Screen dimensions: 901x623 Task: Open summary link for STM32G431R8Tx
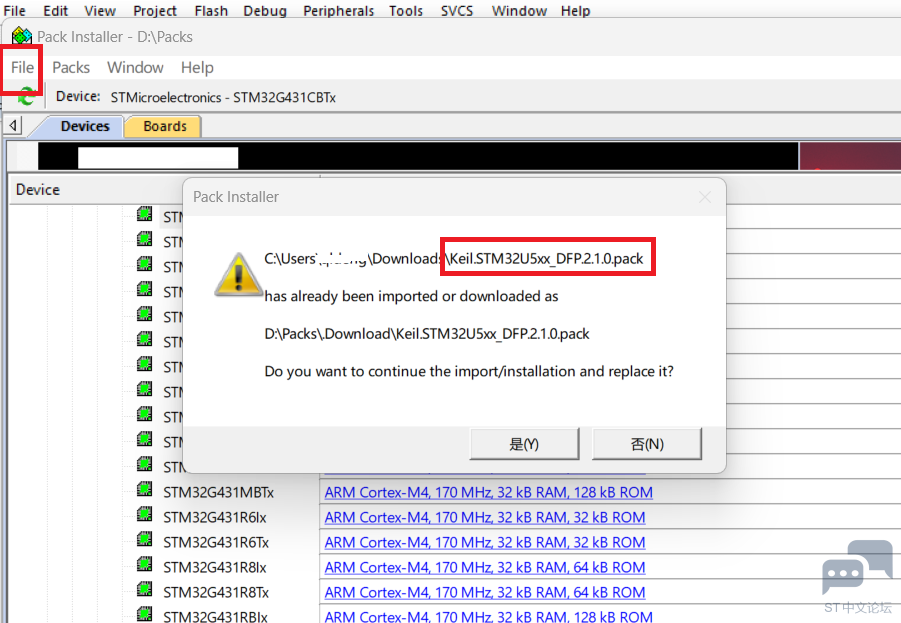click(x=485, y=593)
